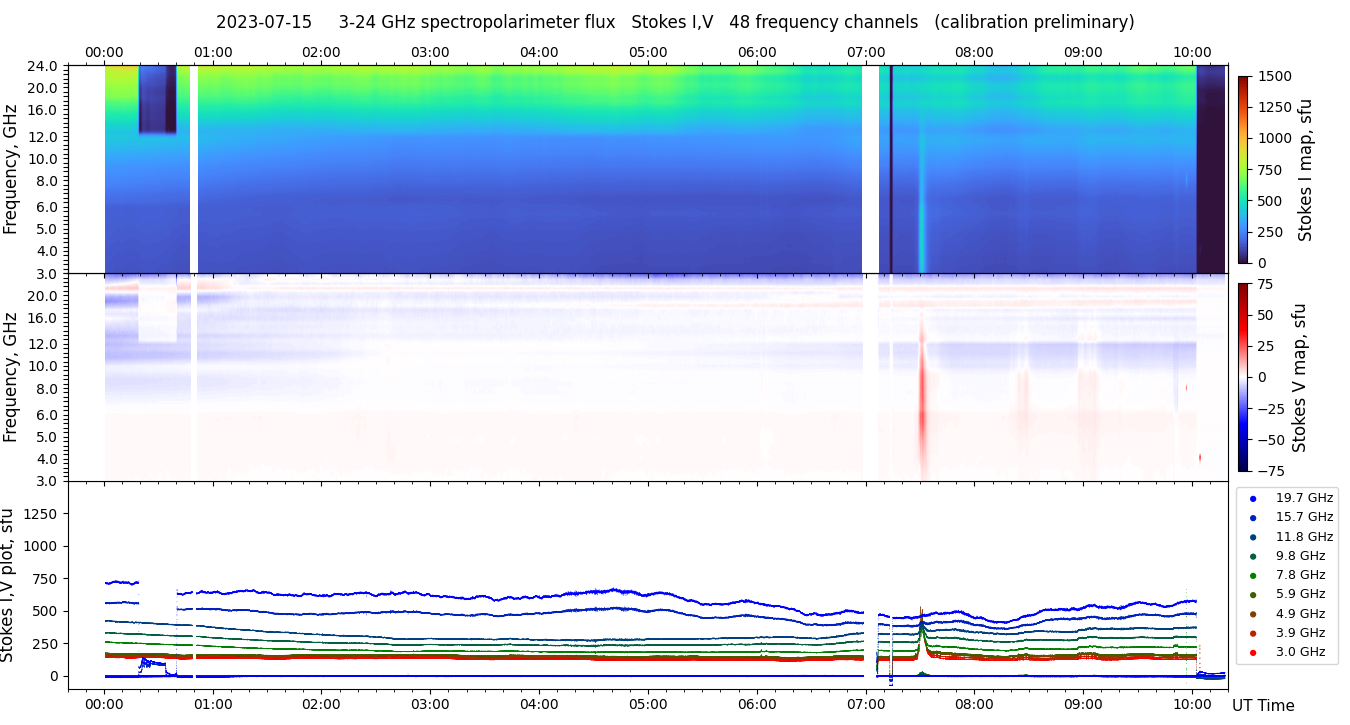Click the flux peak in the bottom line plot

tap(922, 612)
